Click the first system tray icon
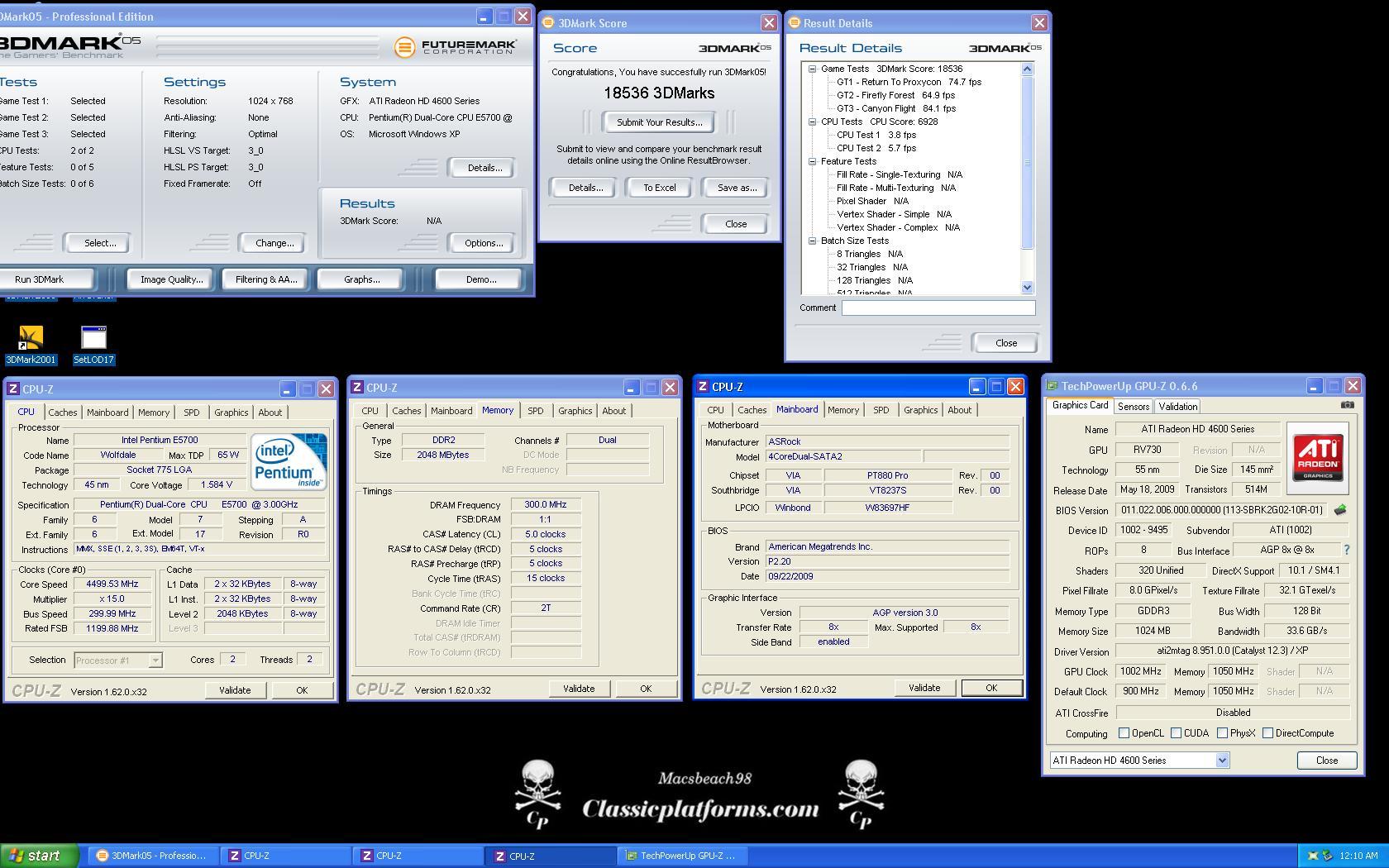Viewport: 1389px width, 868px height. 1312,856
